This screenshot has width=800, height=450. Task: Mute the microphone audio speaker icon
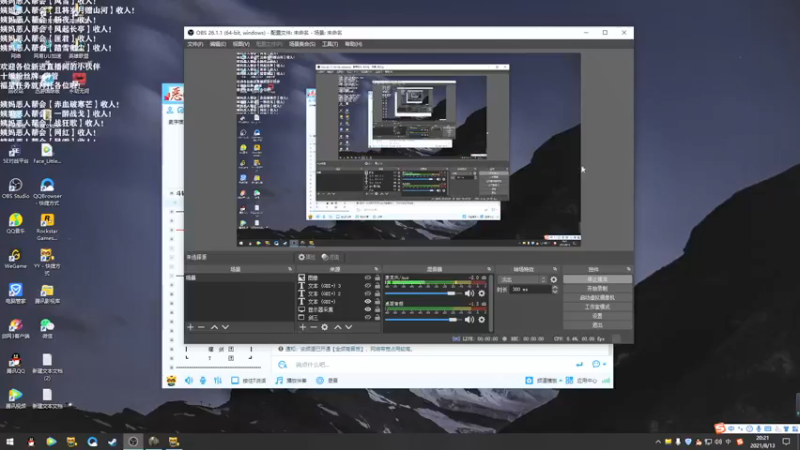(469, 293)
